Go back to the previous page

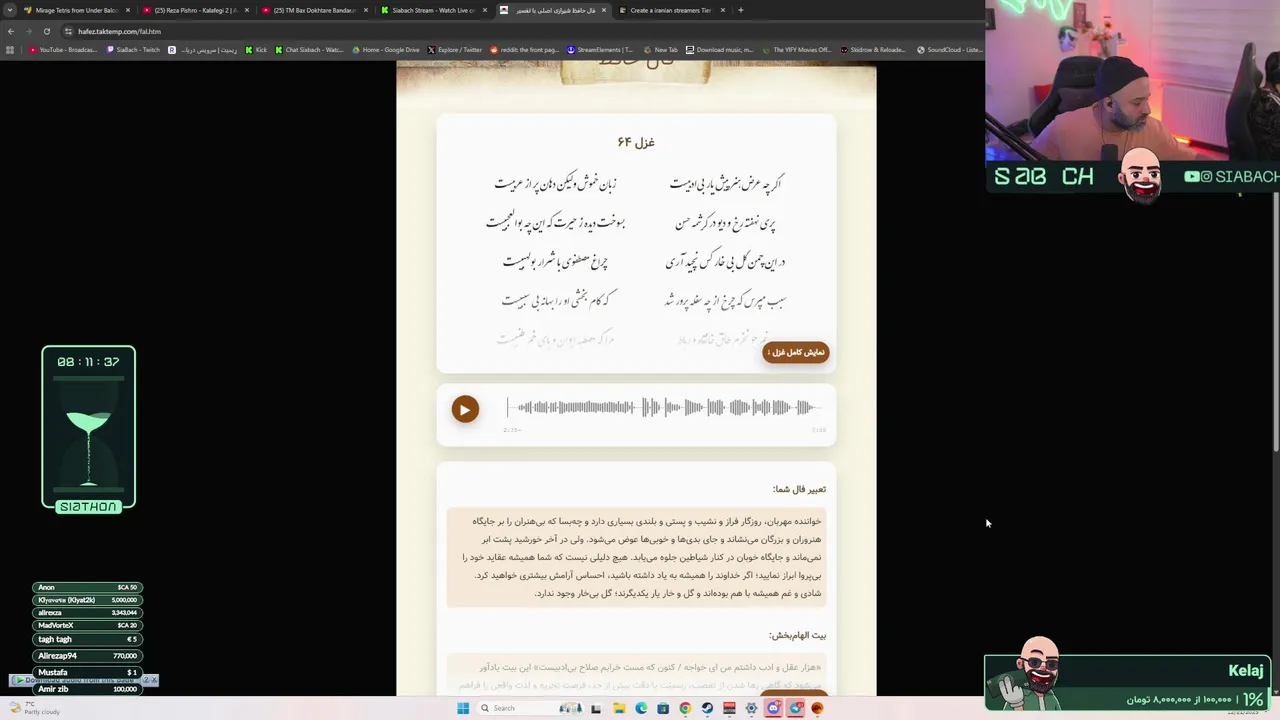coord(11,31)
